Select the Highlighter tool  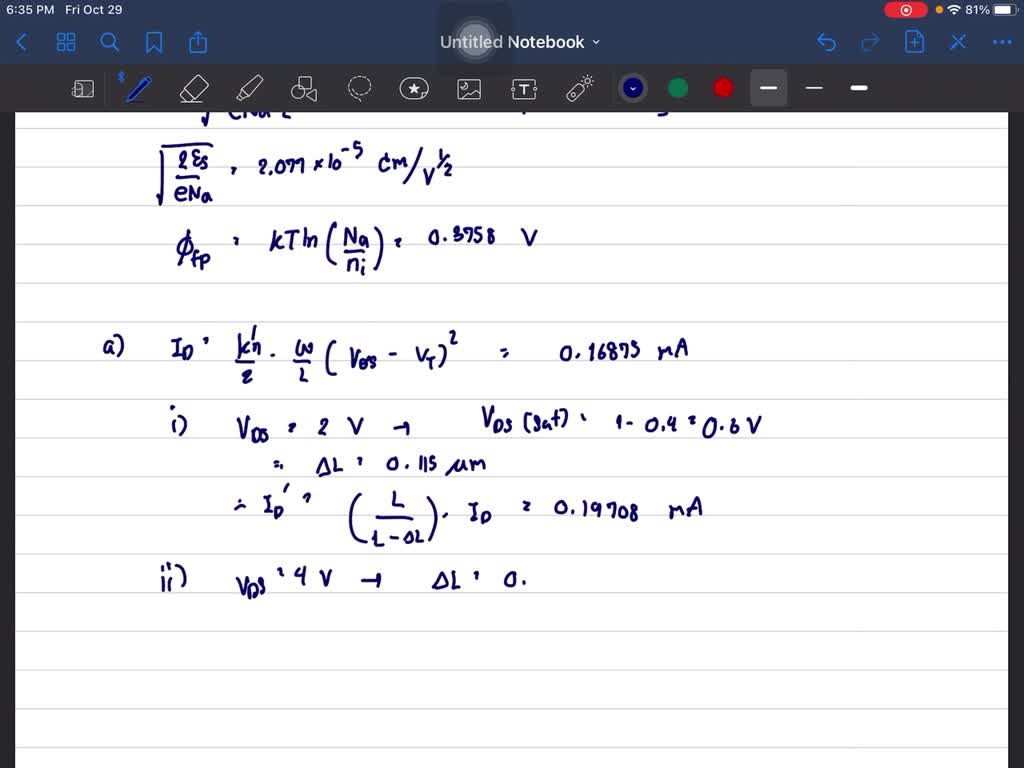(x=248, y=88)
